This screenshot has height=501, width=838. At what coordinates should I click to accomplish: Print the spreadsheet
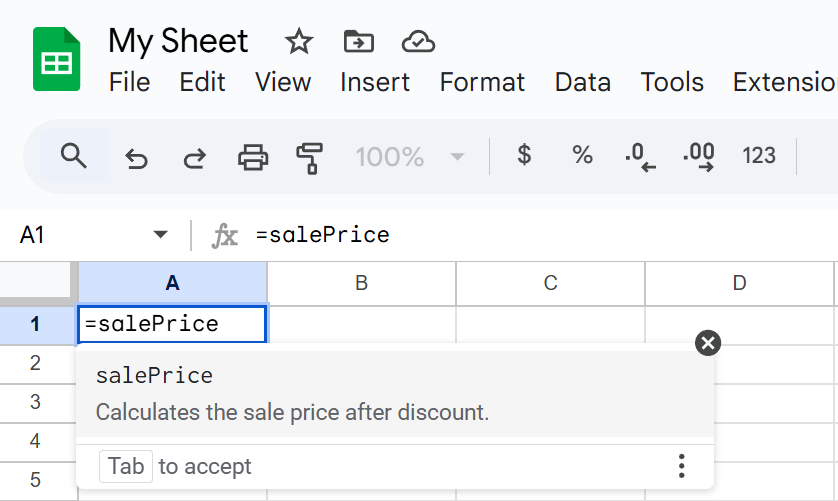(253, 157)
